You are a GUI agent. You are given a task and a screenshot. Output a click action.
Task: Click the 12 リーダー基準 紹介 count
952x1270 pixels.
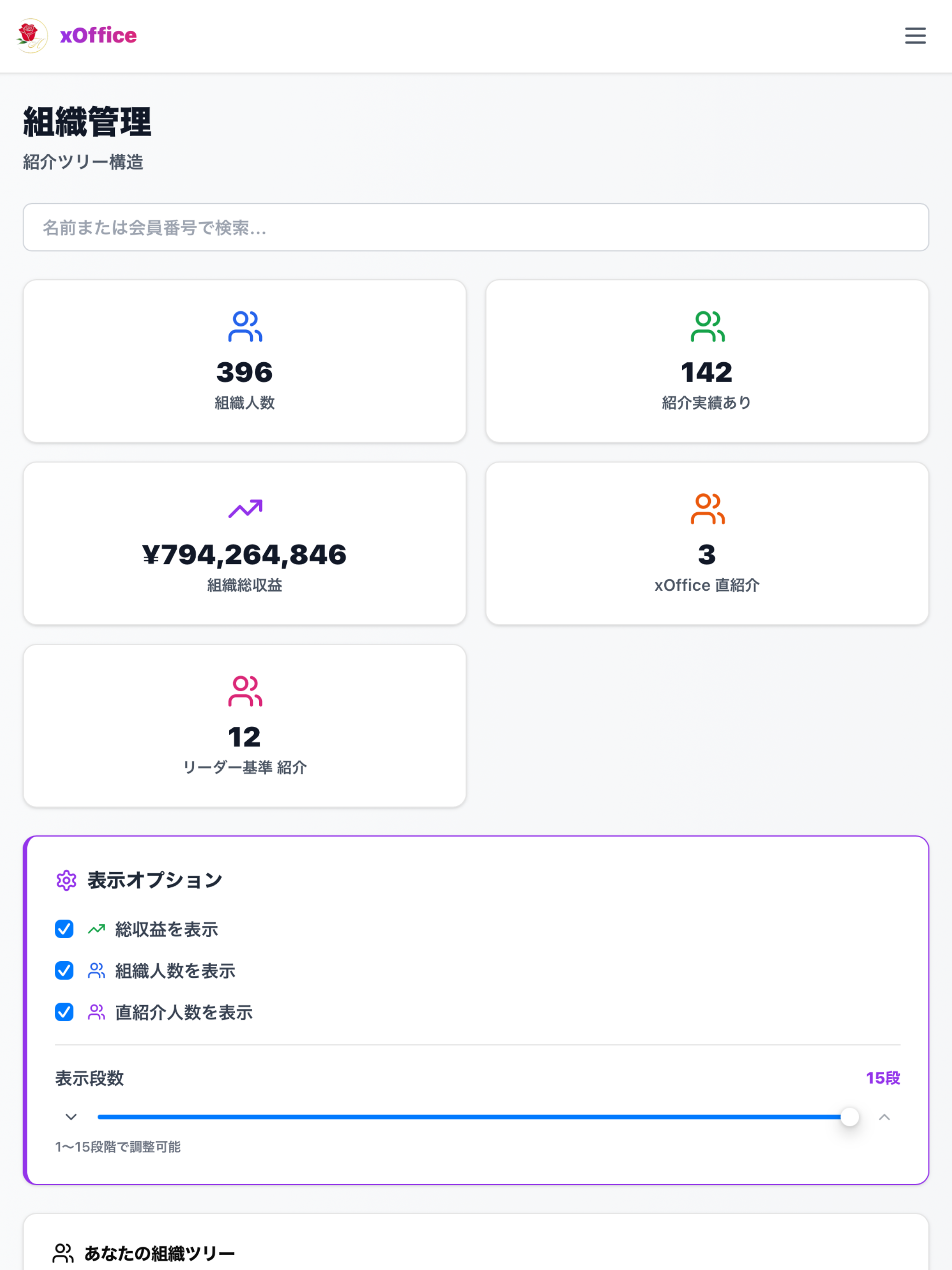coord(244,737)
